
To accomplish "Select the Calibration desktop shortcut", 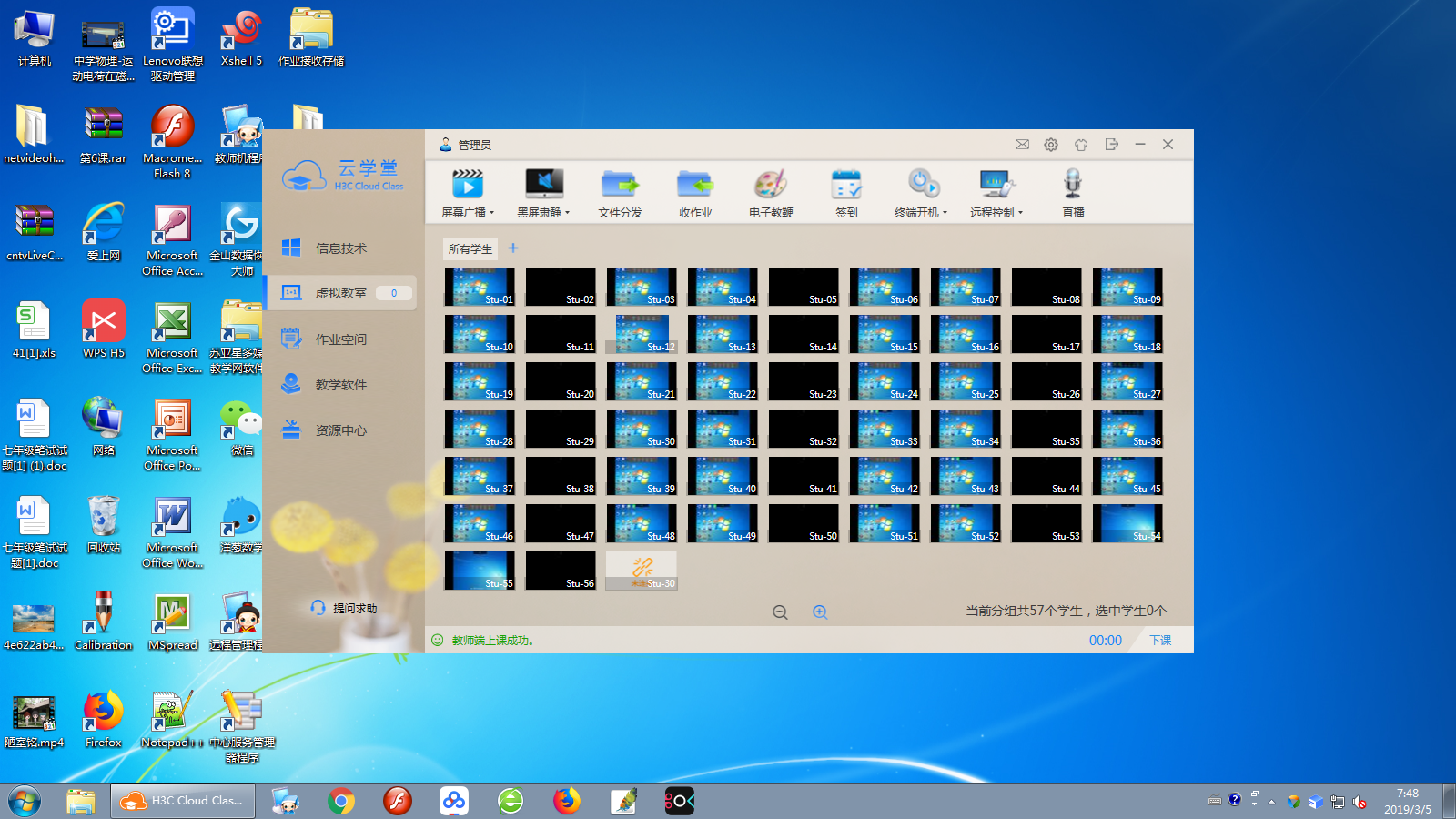I will [x=103, y=622].
